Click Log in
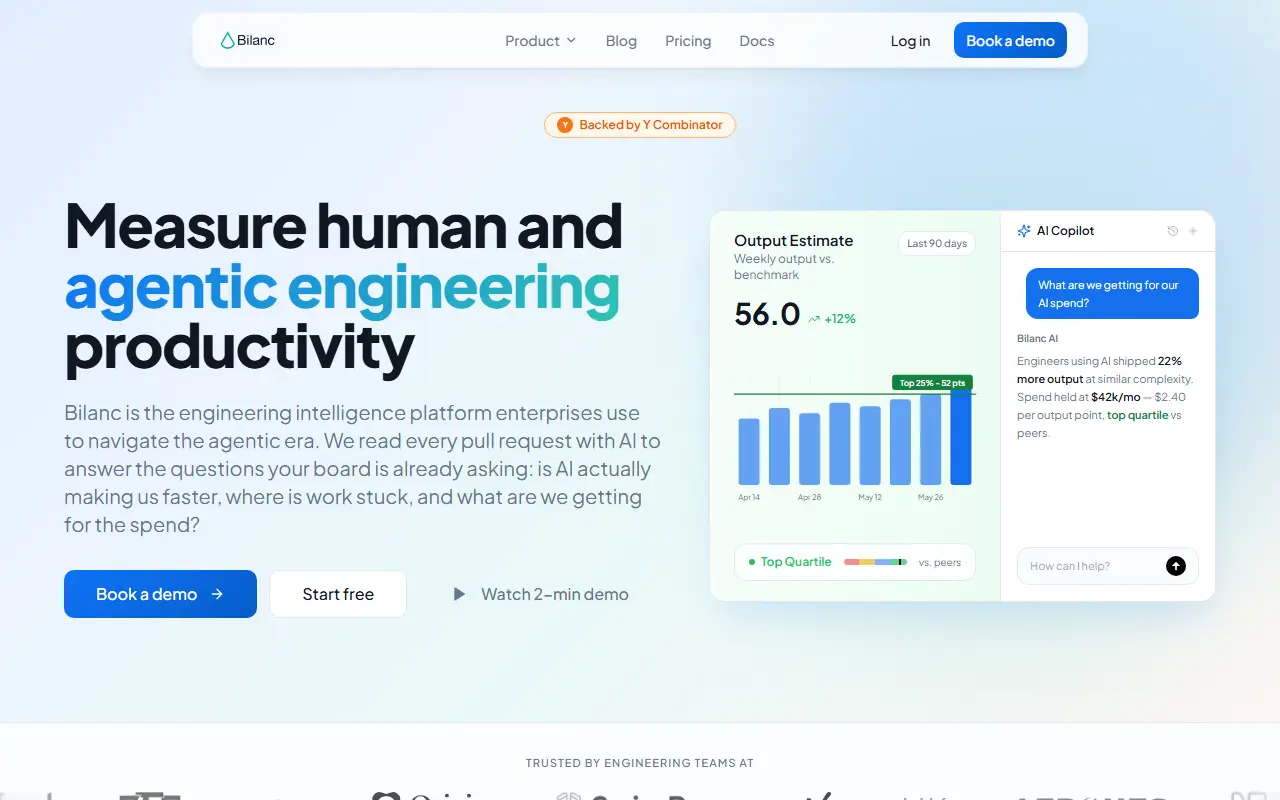This screenshot has height=800, width=1280. (910, 41)
